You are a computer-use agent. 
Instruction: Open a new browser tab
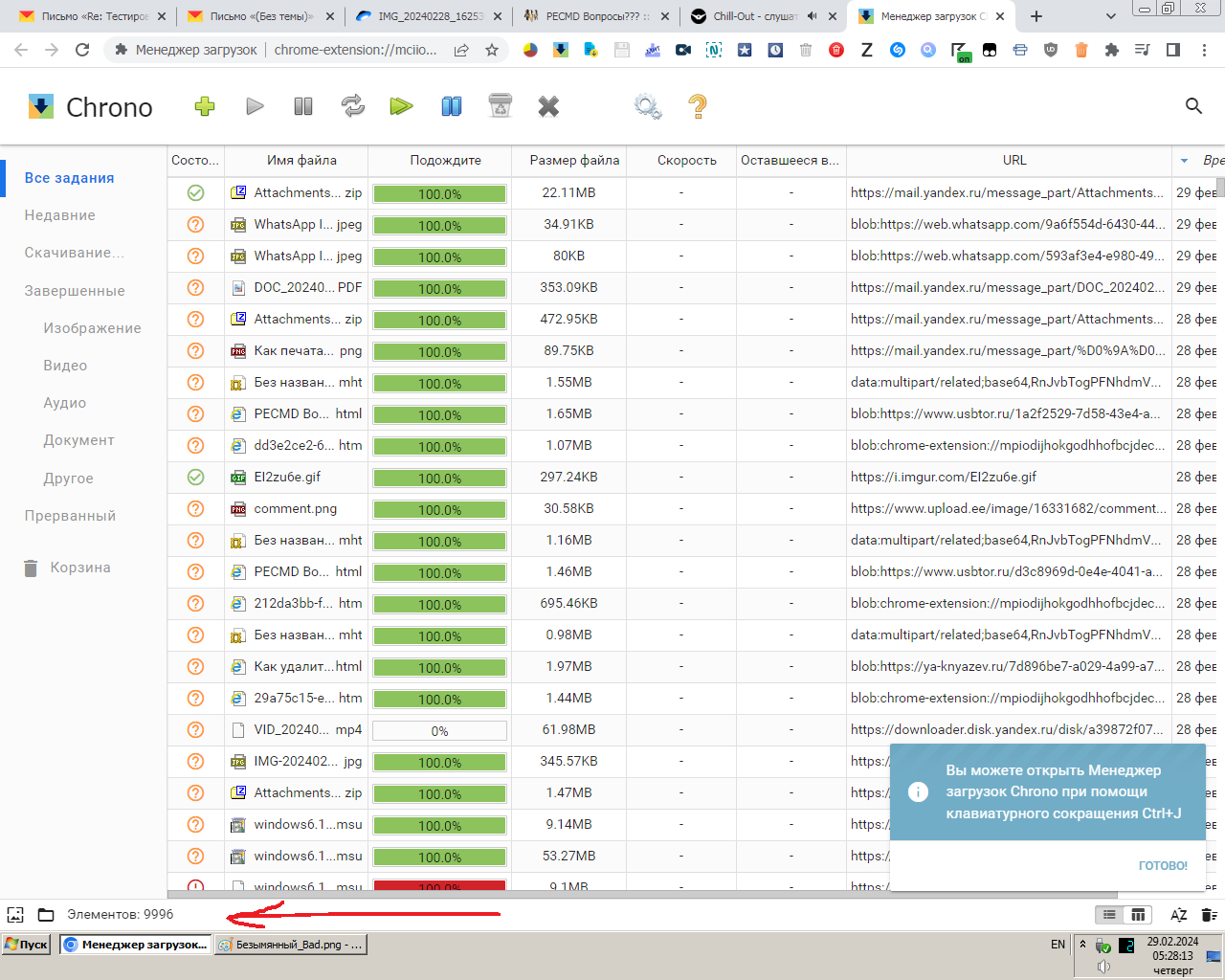pos(1036,16)
